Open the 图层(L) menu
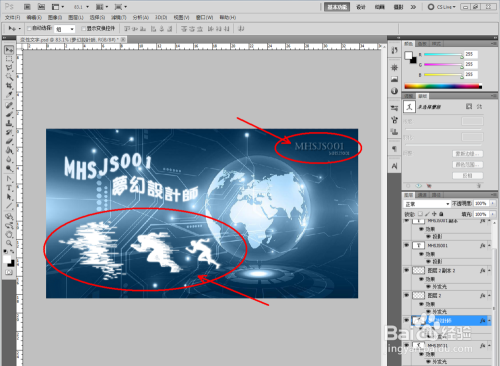 (76, 17)
